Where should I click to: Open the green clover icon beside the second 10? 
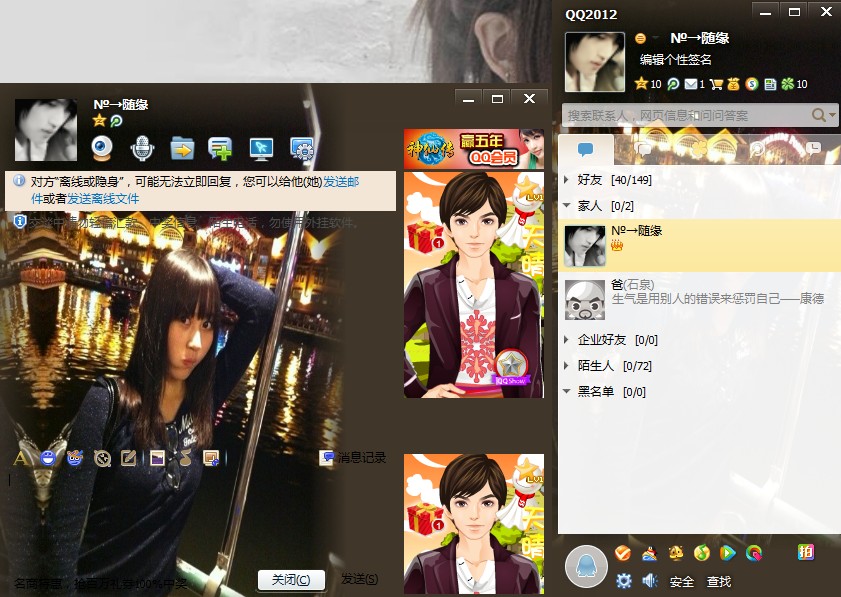tap(787, 84)
